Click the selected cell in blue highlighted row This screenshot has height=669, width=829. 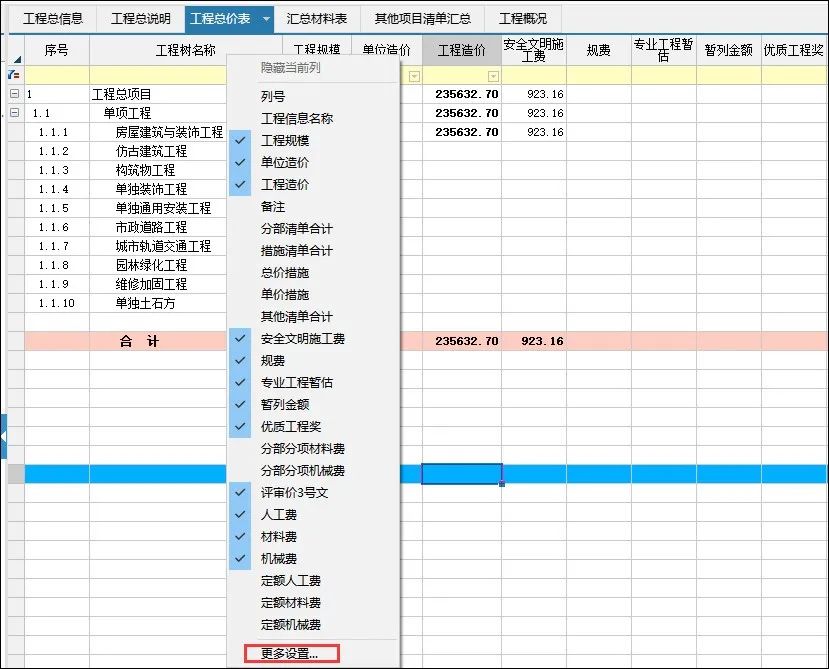click(461, 474)
